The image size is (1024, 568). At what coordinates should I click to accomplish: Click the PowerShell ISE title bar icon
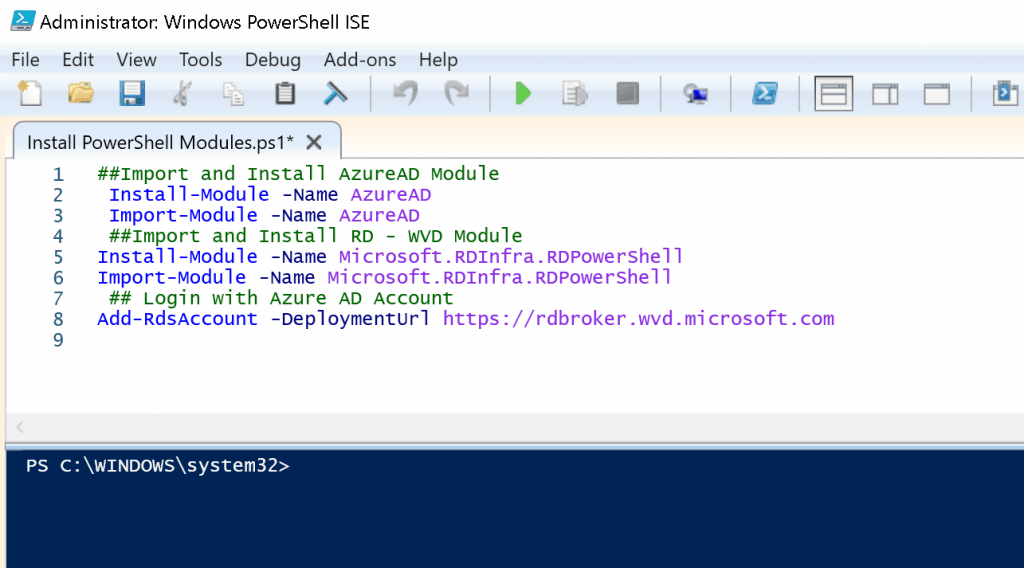click(23, 21)
